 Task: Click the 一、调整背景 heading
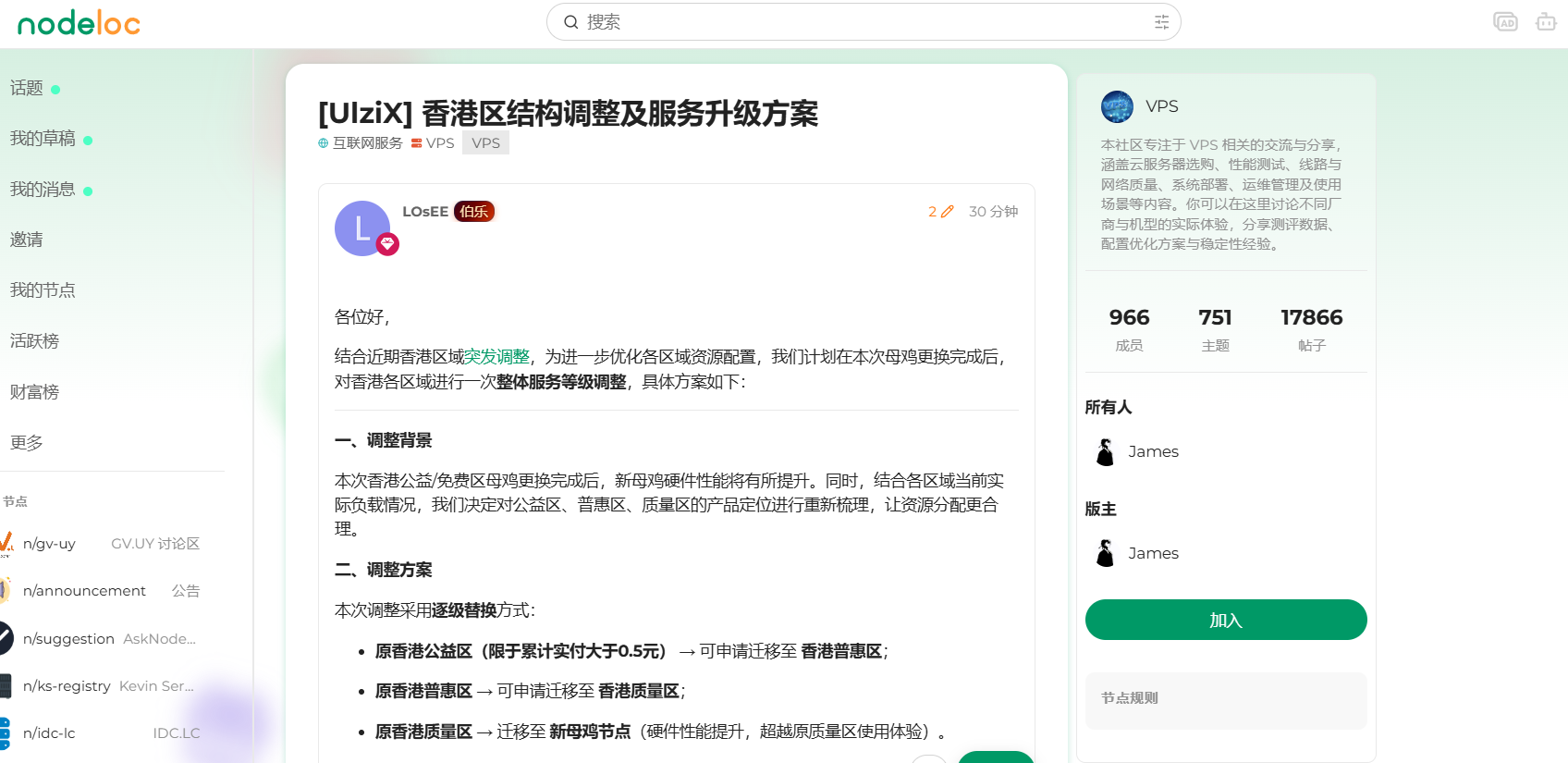pos(384,440)
